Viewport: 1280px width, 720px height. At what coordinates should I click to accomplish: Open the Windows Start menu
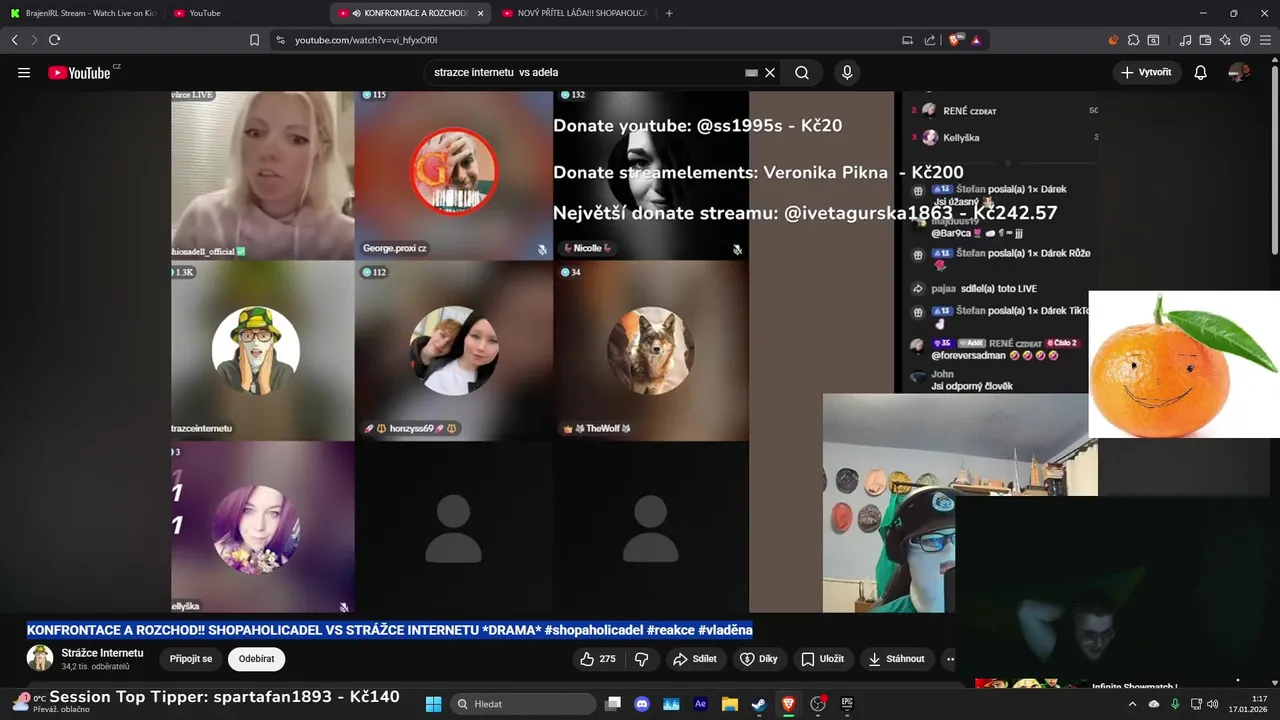point(433,704)
